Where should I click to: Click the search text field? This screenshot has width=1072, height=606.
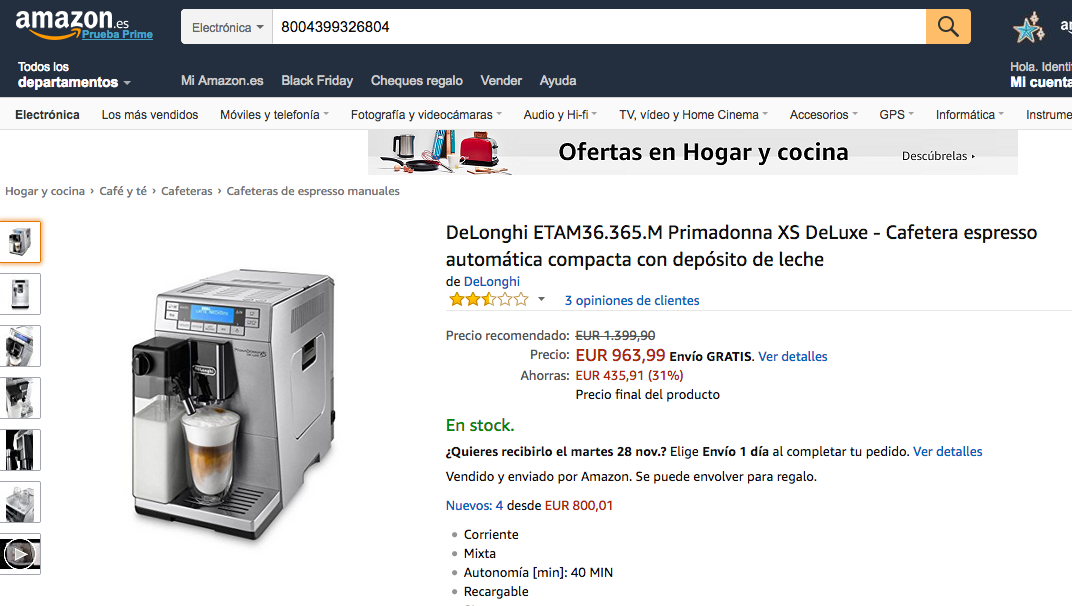pos(598,27)
